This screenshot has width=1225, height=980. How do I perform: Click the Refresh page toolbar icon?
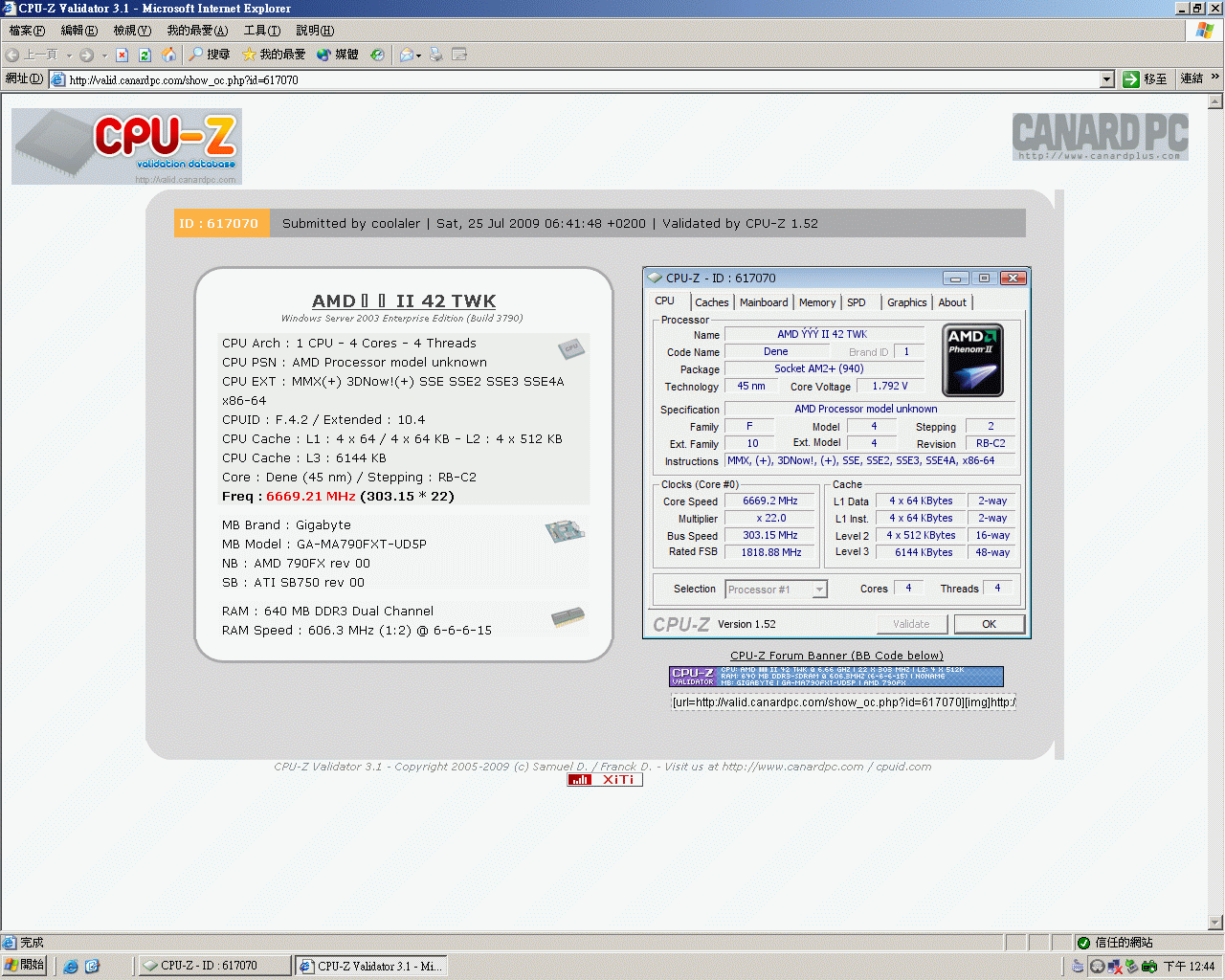point(145,55)
